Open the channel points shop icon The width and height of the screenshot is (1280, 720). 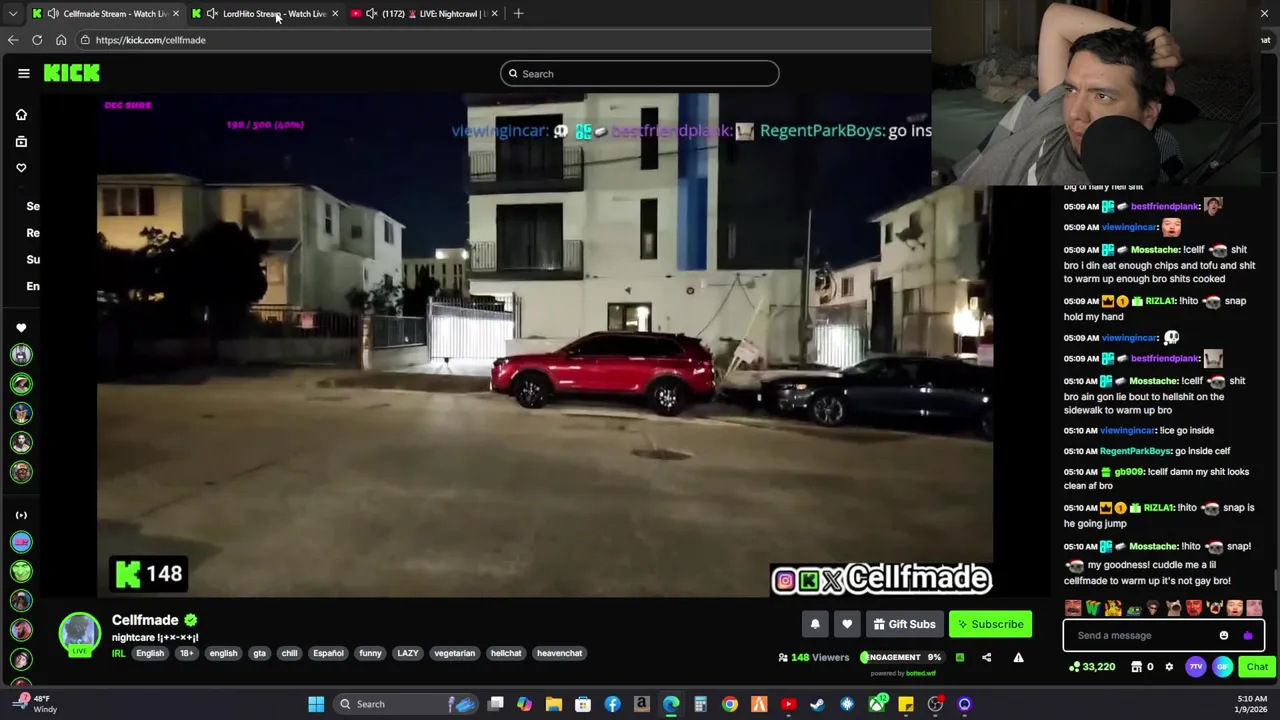1137,667
